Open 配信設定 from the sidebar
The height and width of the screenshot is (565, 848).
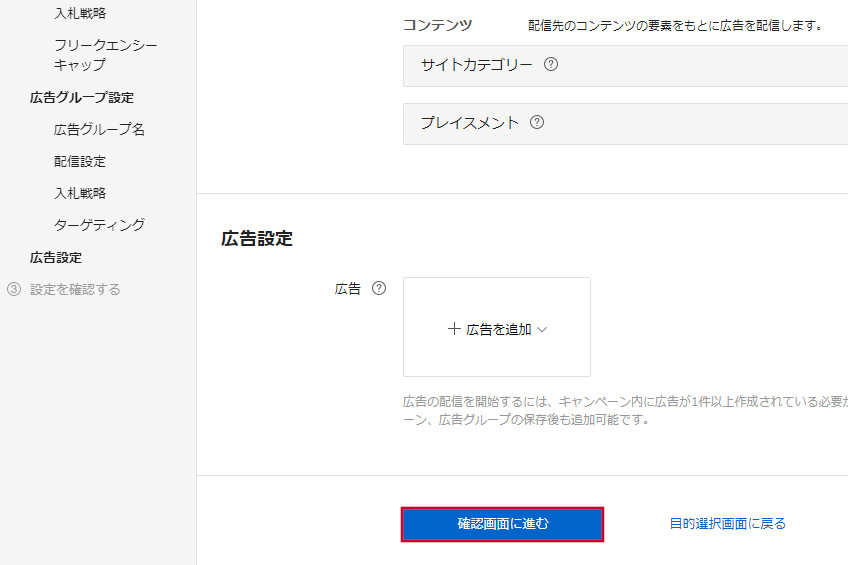click(80, 161)
